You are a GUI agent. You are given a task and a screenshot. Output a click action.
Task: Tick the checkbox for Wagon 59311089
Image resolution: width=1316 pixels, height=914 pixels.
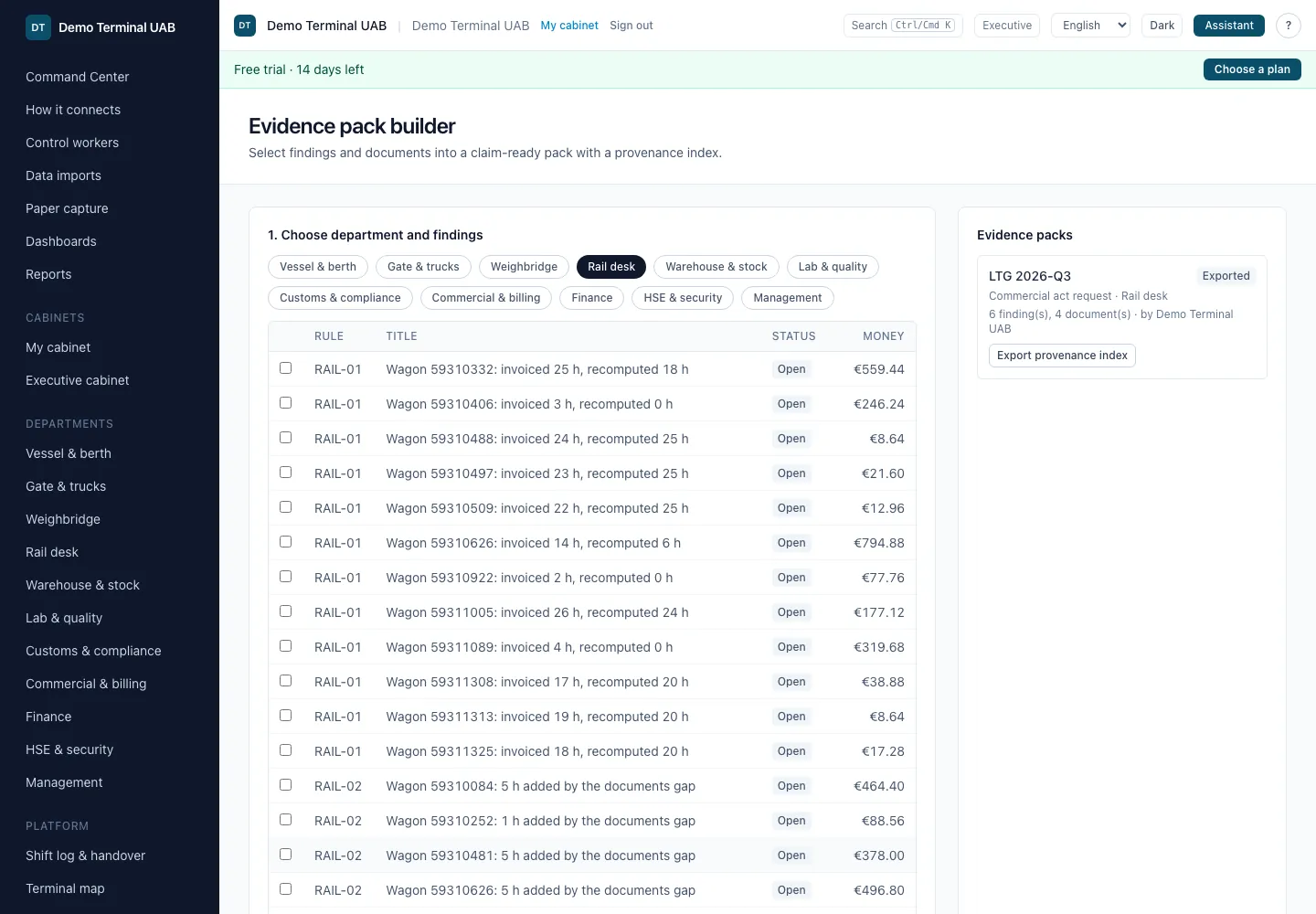click(286, 646)
